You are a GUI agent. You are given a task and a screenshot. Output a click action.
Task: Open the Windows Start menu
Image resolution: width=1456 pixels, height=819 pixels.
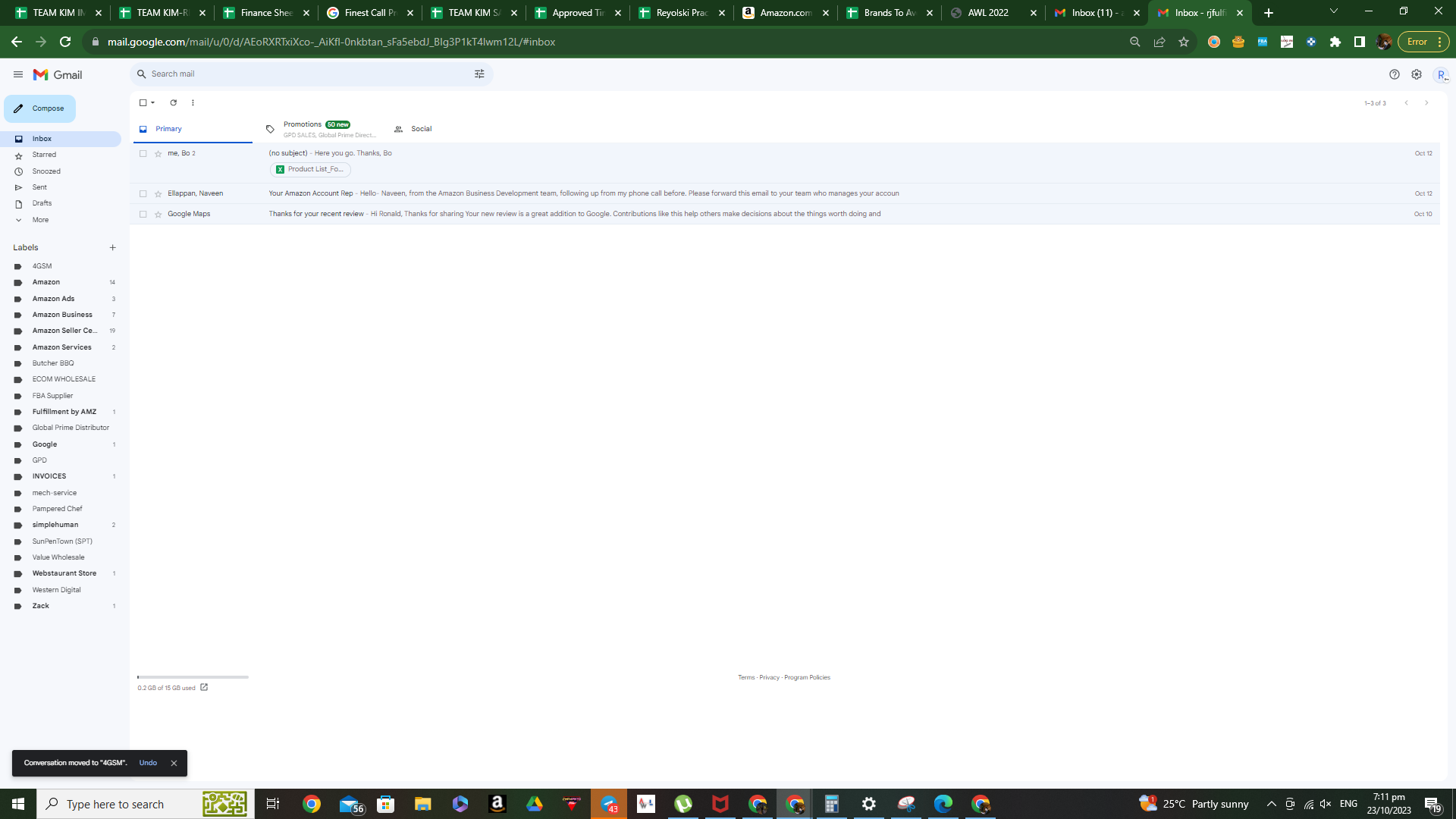(18, 804)
